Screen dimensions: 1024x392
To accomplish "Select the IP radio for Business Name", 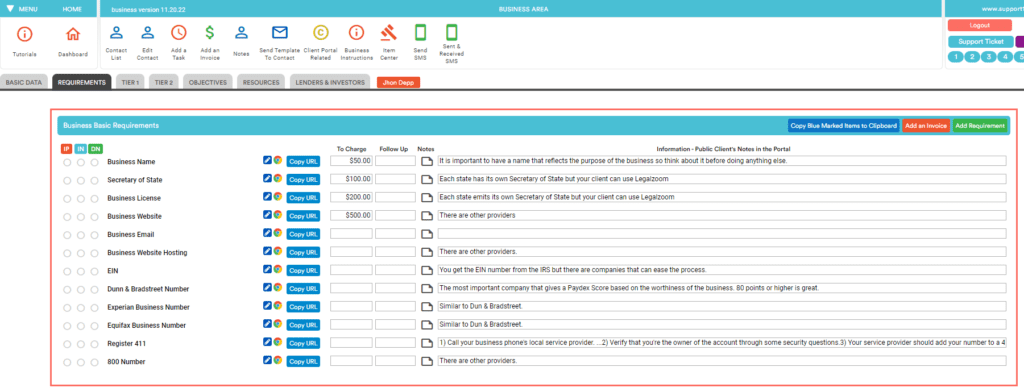I will click(x=67, y=162).
